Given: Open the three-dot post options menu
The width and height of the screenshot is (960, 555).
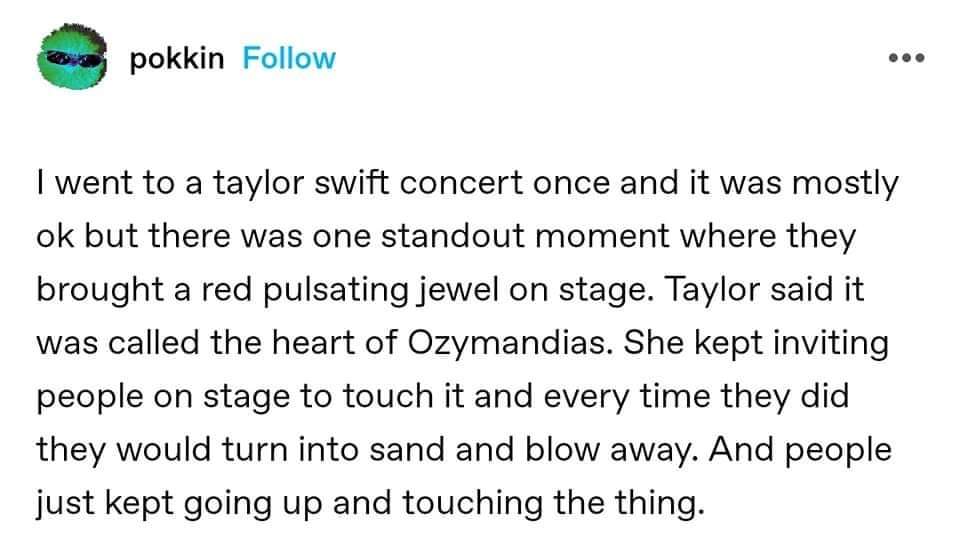Looking at the screenshot, I should [908, 59].
